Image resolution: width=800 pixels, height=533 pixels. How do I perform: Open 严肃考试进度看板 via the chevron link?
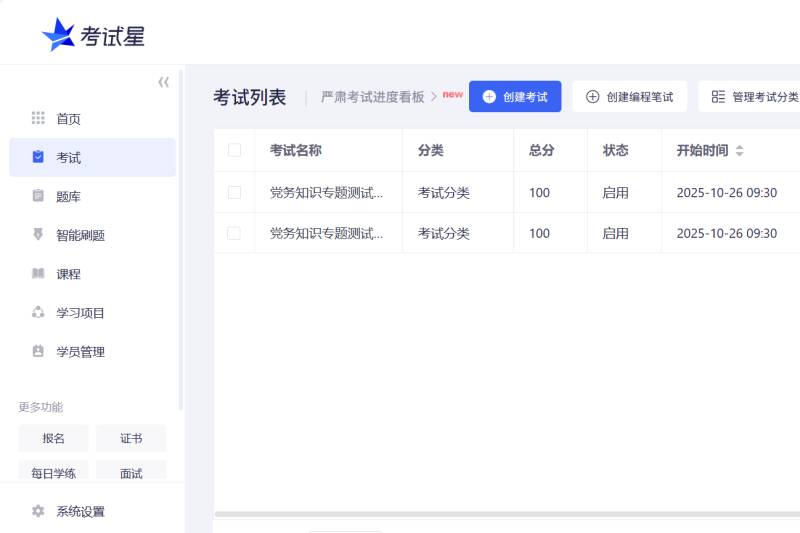pos(434,97)
